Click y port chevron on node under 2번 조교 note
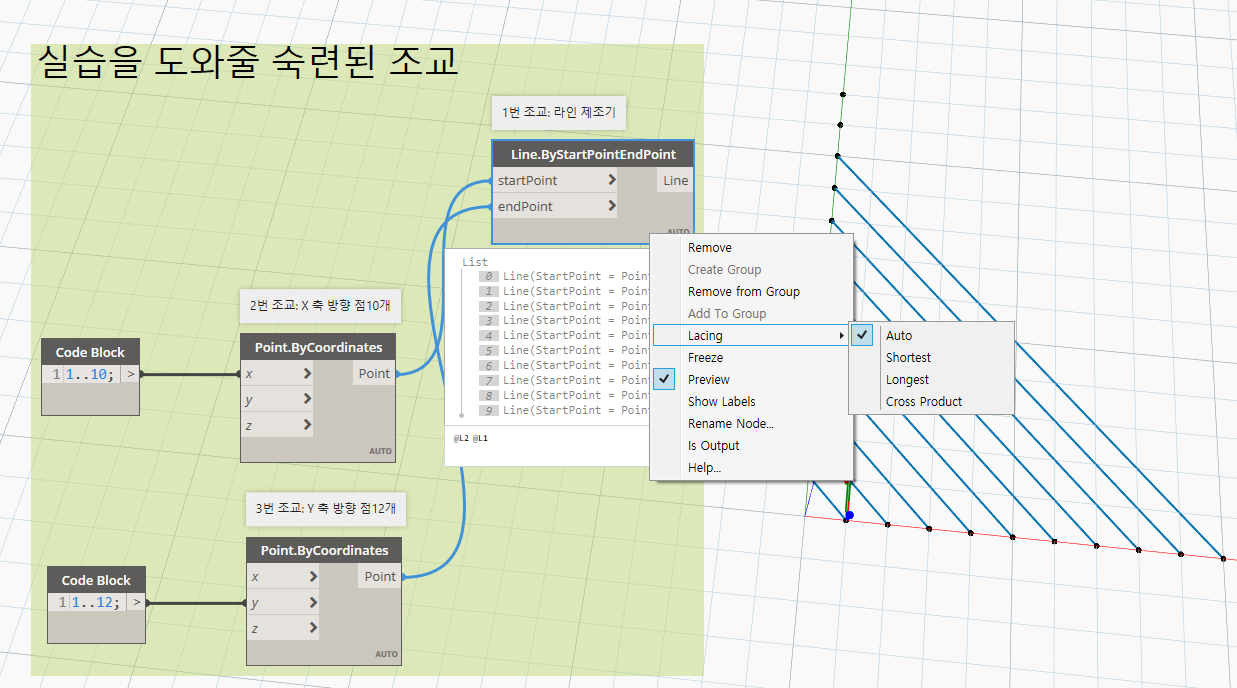 point(307,399)
